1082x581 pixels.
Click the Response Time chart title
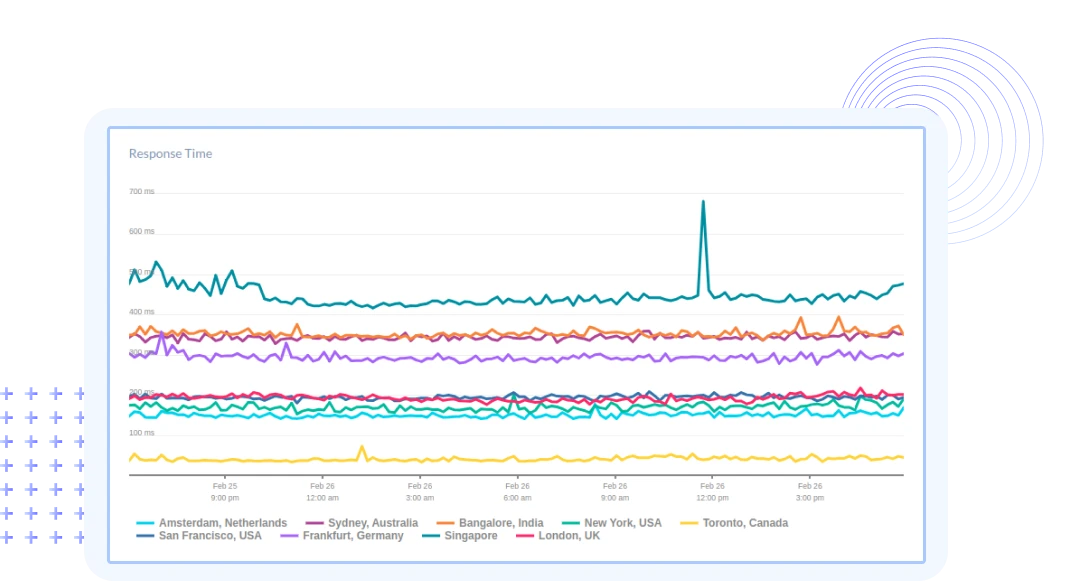(x=170, y=154)
